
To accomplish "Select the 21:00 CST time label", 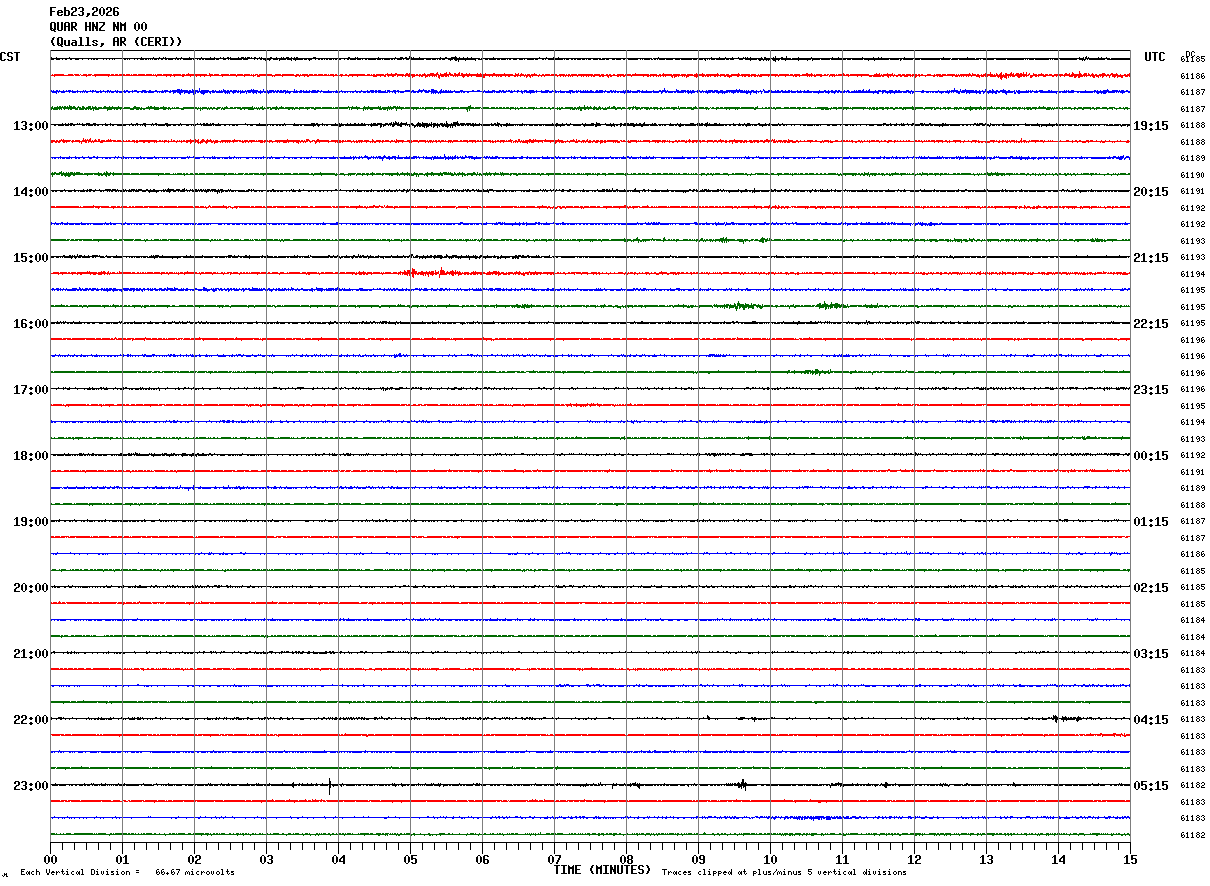I will pyautogui.click(x=30, y=654).
